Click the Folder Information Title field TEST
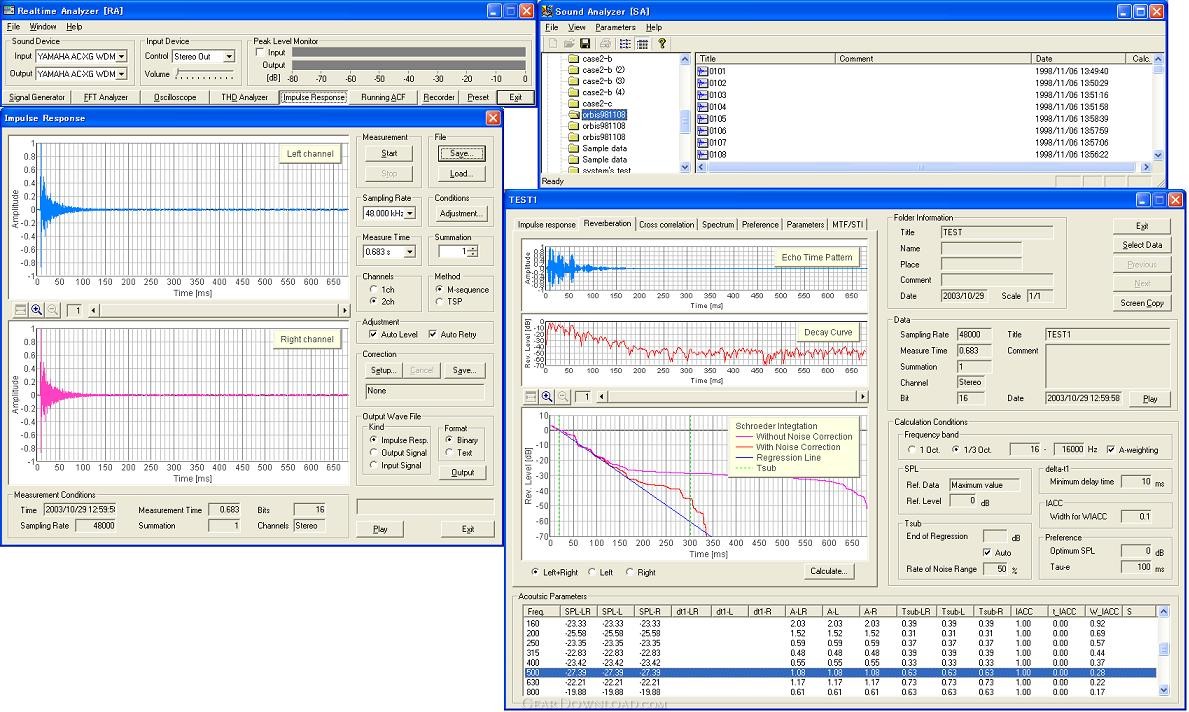Screen dimensions: 1189x712 (x=996, y=233)
